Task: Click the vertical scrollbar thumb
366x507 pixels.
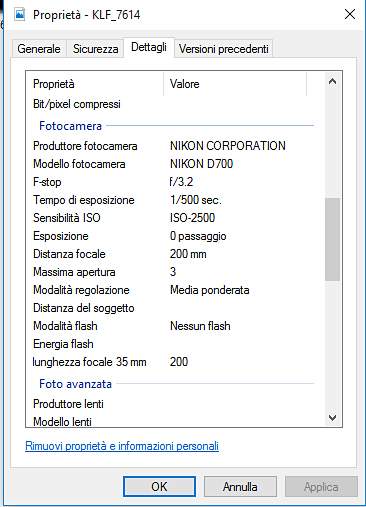Action: [x=332, y=239]
